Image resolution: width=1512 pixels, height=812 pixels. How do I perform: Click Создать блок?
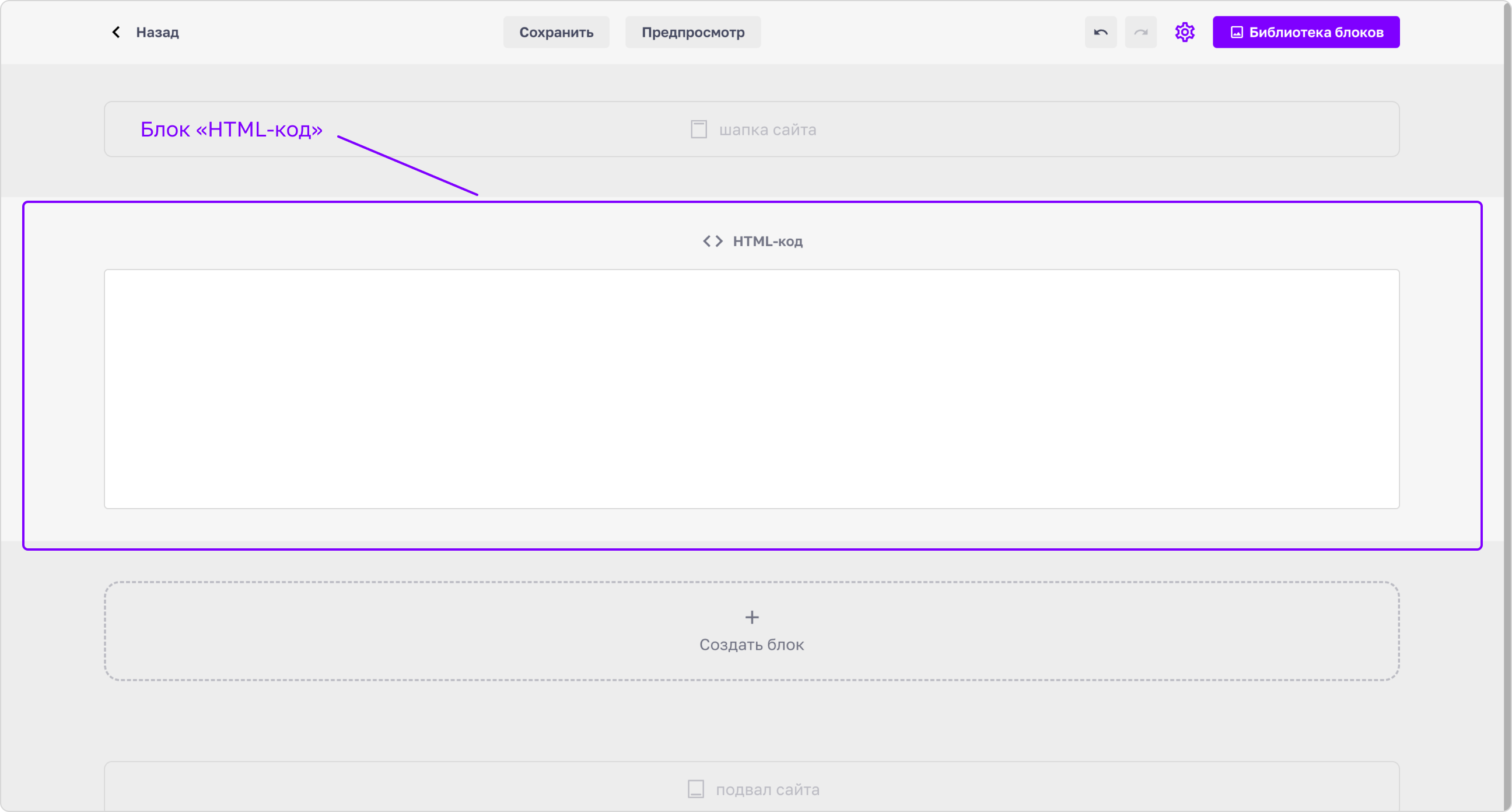tap(752, 631)
